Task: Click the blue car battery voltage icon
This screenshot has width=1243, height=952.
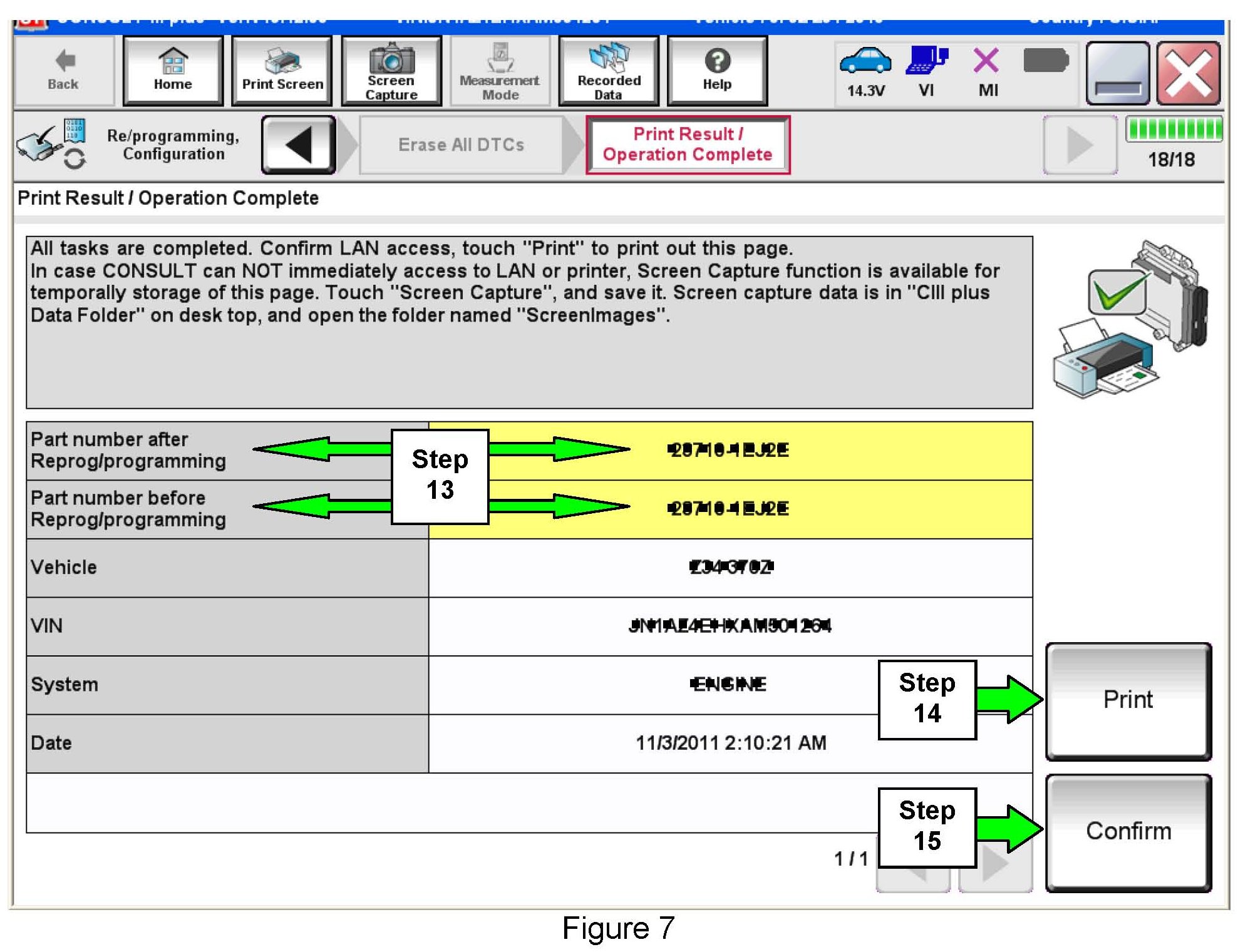Action: point(865,61)
